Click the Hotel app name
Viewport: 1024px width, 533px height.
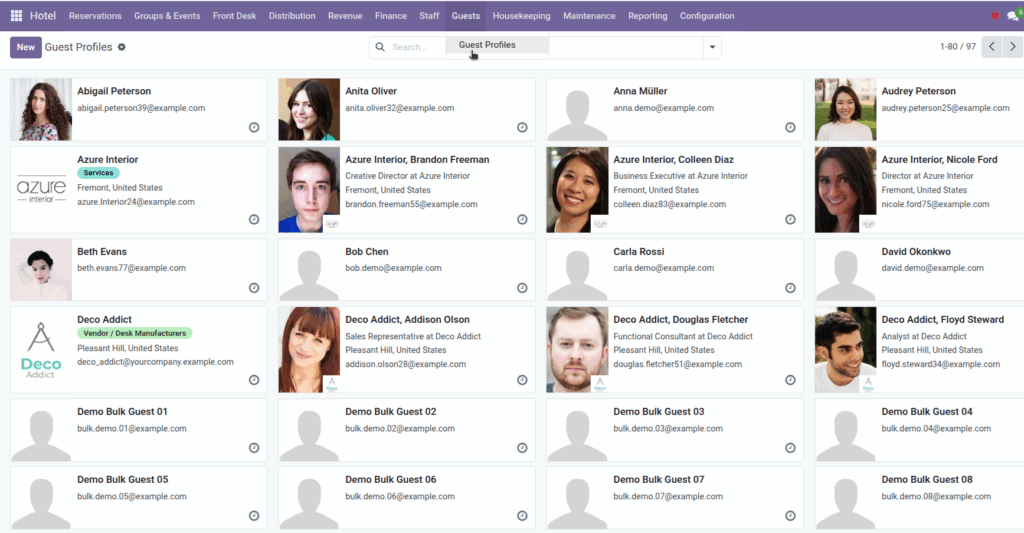[x=43, y=16]
